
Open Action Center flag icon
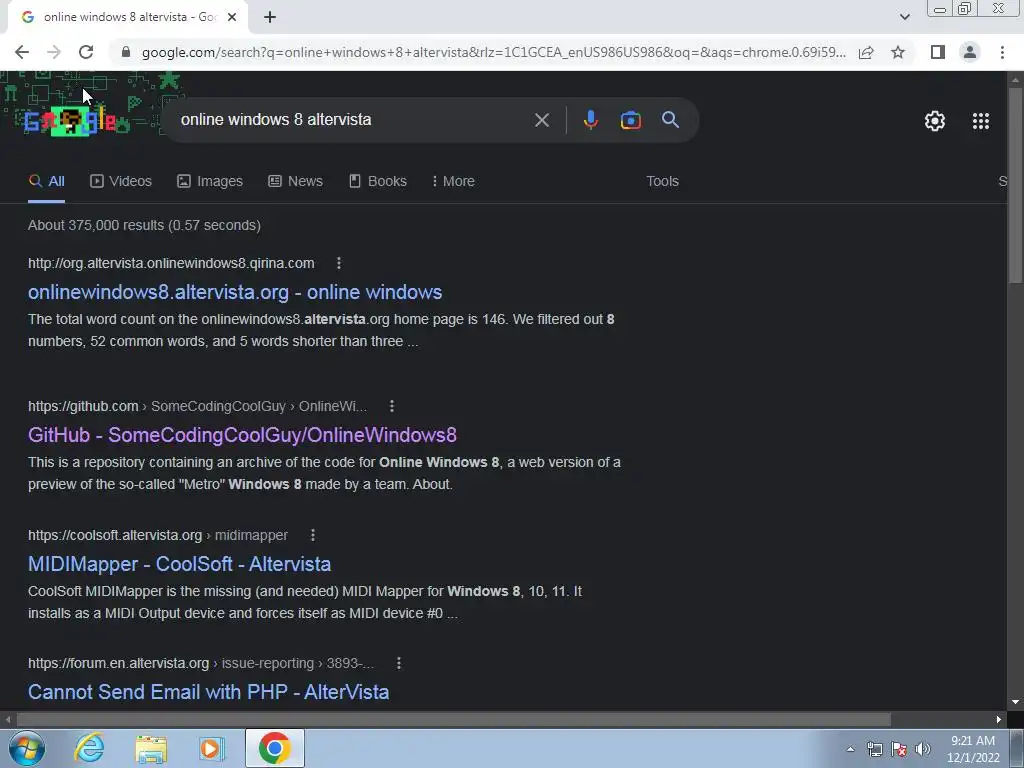(x=899, y=749)
